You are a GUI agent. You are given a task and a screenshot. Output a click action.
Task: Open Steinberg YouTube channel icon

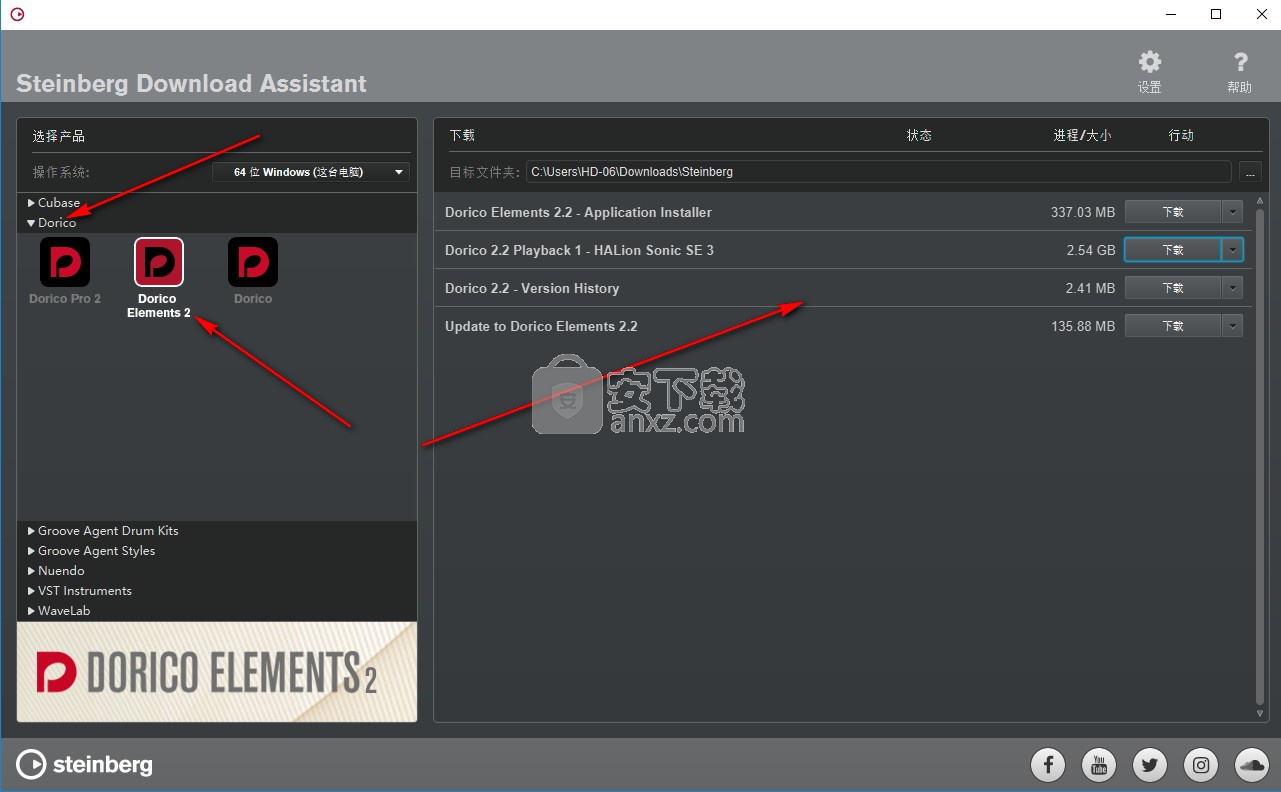[x=1099, y=766]
